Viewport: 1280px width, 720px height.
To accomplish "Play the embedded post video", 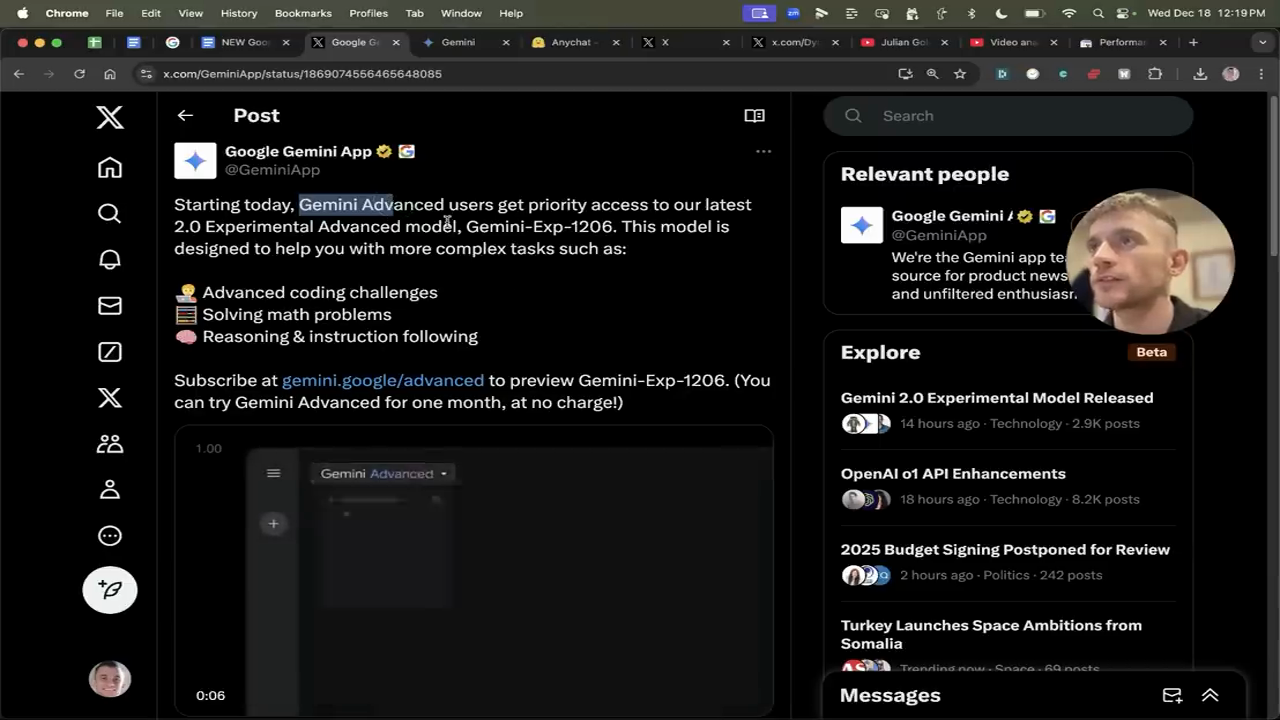I will click(x=474, y=570).
